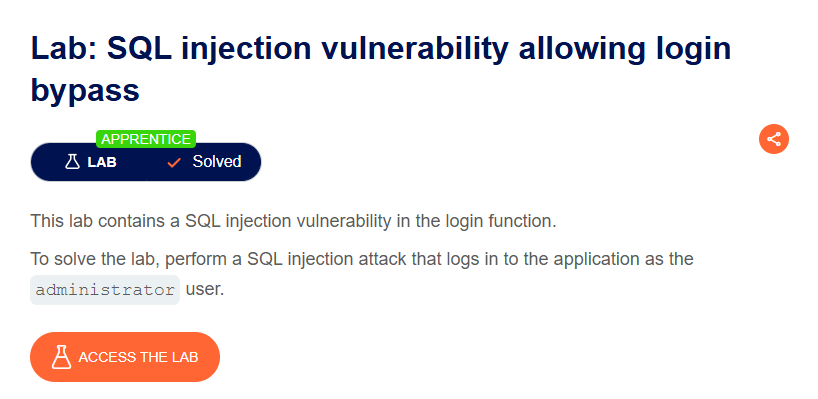Open the lab via ACCESS THE LAB text
818x399 pixels.
pyautogui.click(x=138, y=358)
